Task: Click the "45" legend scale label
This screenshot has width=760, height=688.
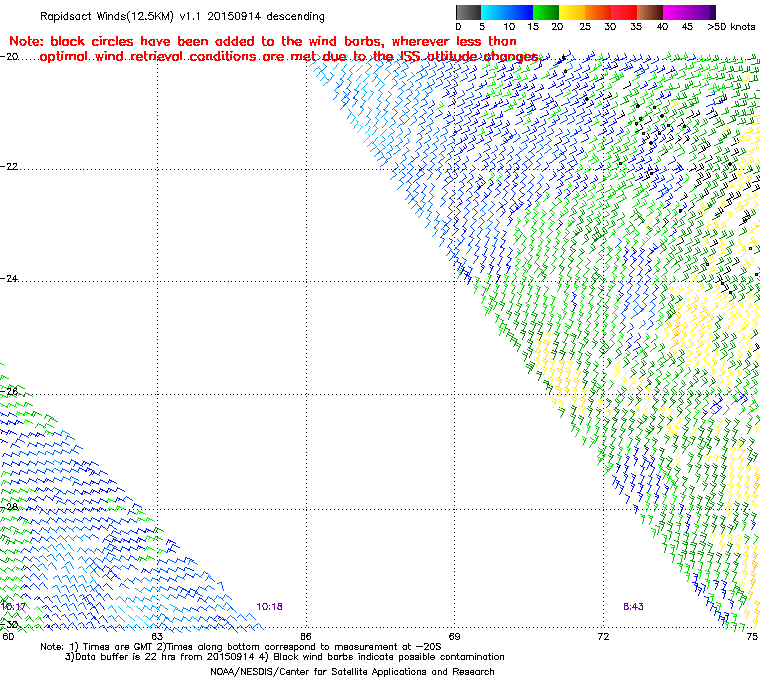Action: 687,27
